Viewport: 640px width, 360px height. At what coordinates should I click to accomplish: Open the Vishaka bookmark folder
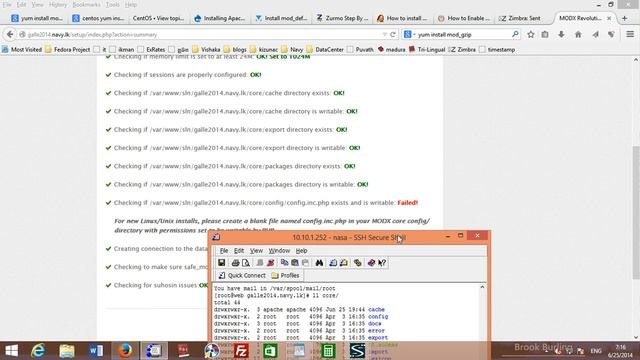206,49
